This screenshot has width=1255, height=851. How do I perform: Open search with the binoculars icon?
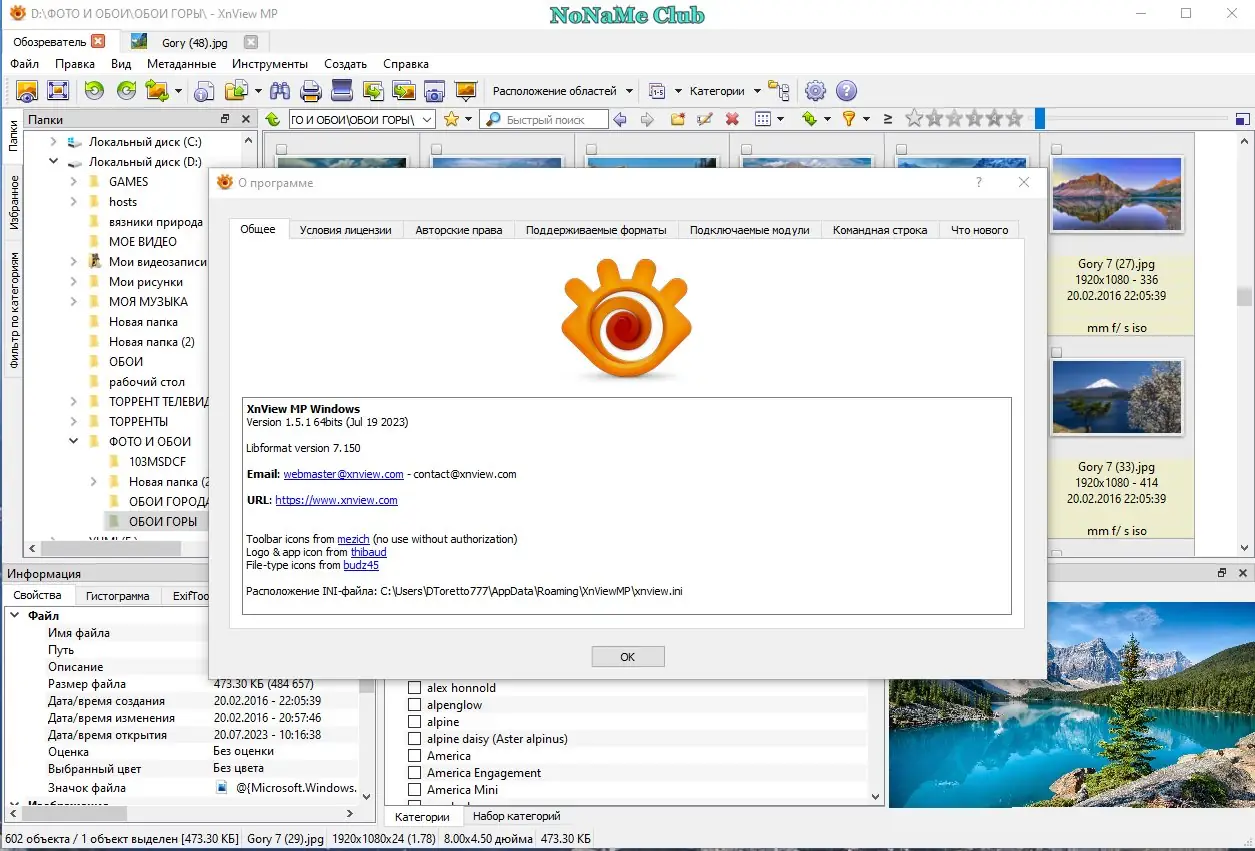click(280, 91)
